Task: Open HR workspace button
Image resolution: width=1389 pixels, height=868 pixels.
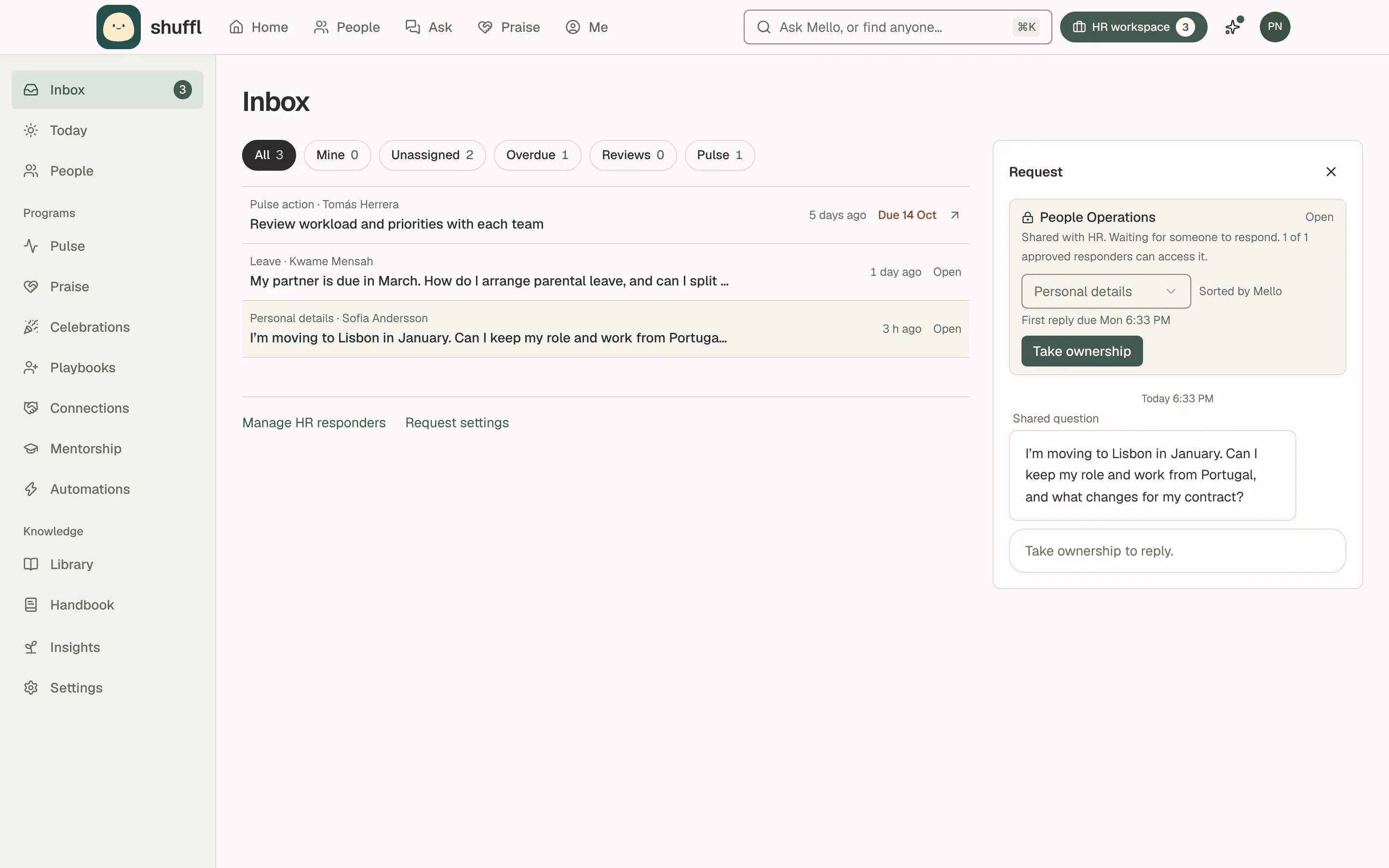Action: tap(1133, 27)
